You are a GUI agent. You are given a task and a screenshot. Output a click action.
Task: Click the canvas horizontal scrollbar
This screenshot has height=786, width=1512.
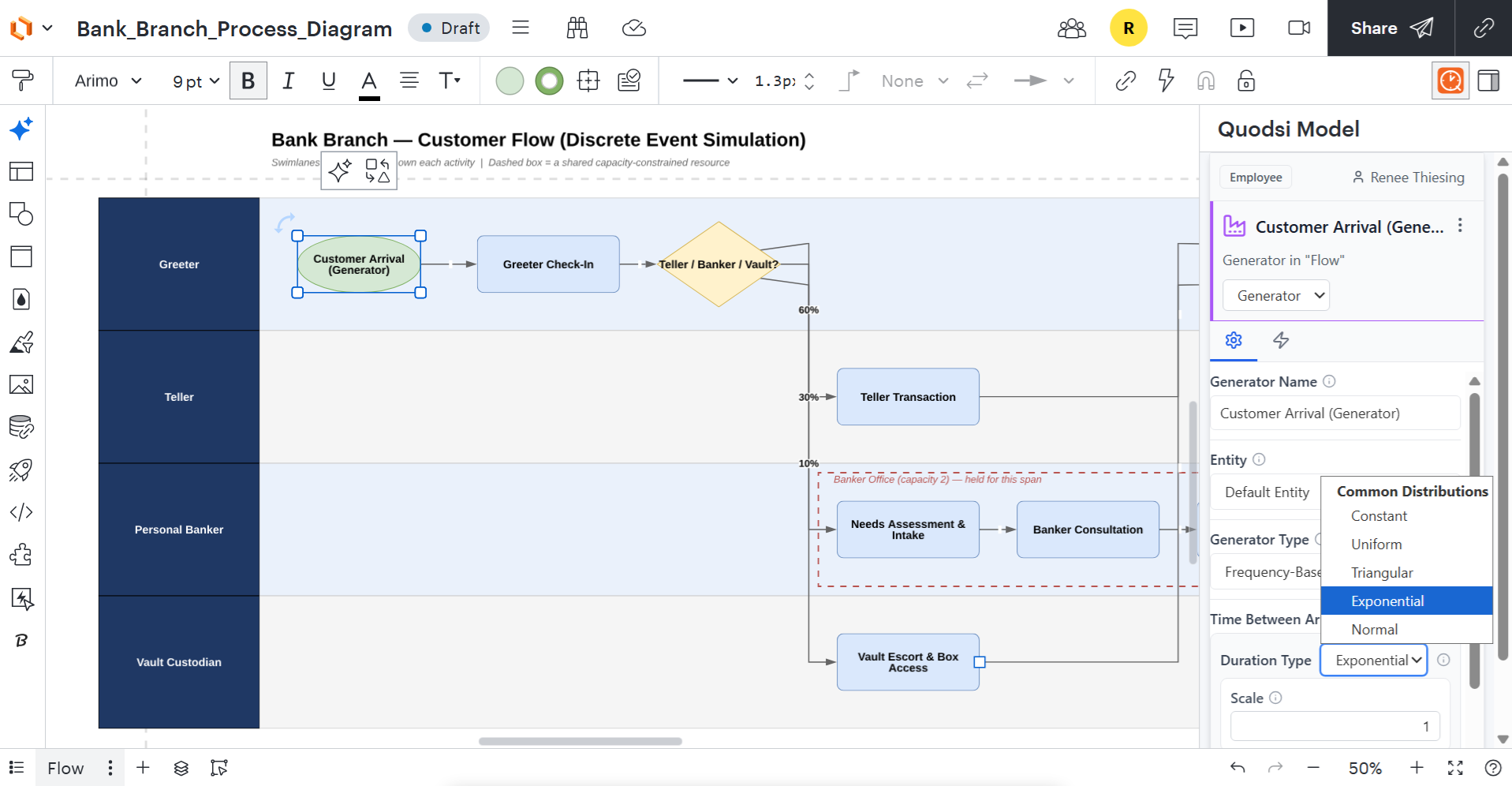(x=581, y=741)
